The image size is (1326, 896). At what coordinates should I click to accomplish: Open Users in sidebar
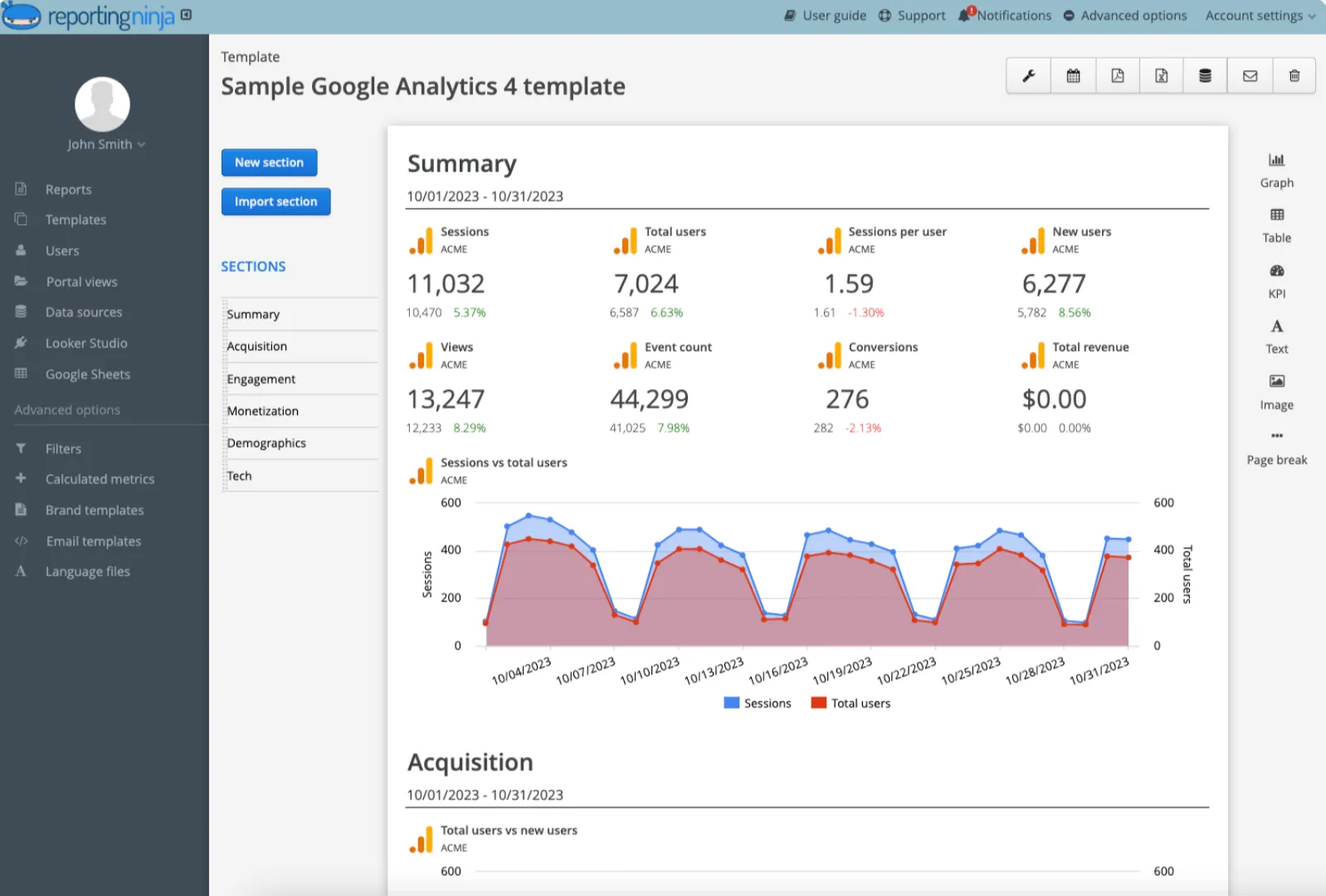pos(62,251)
